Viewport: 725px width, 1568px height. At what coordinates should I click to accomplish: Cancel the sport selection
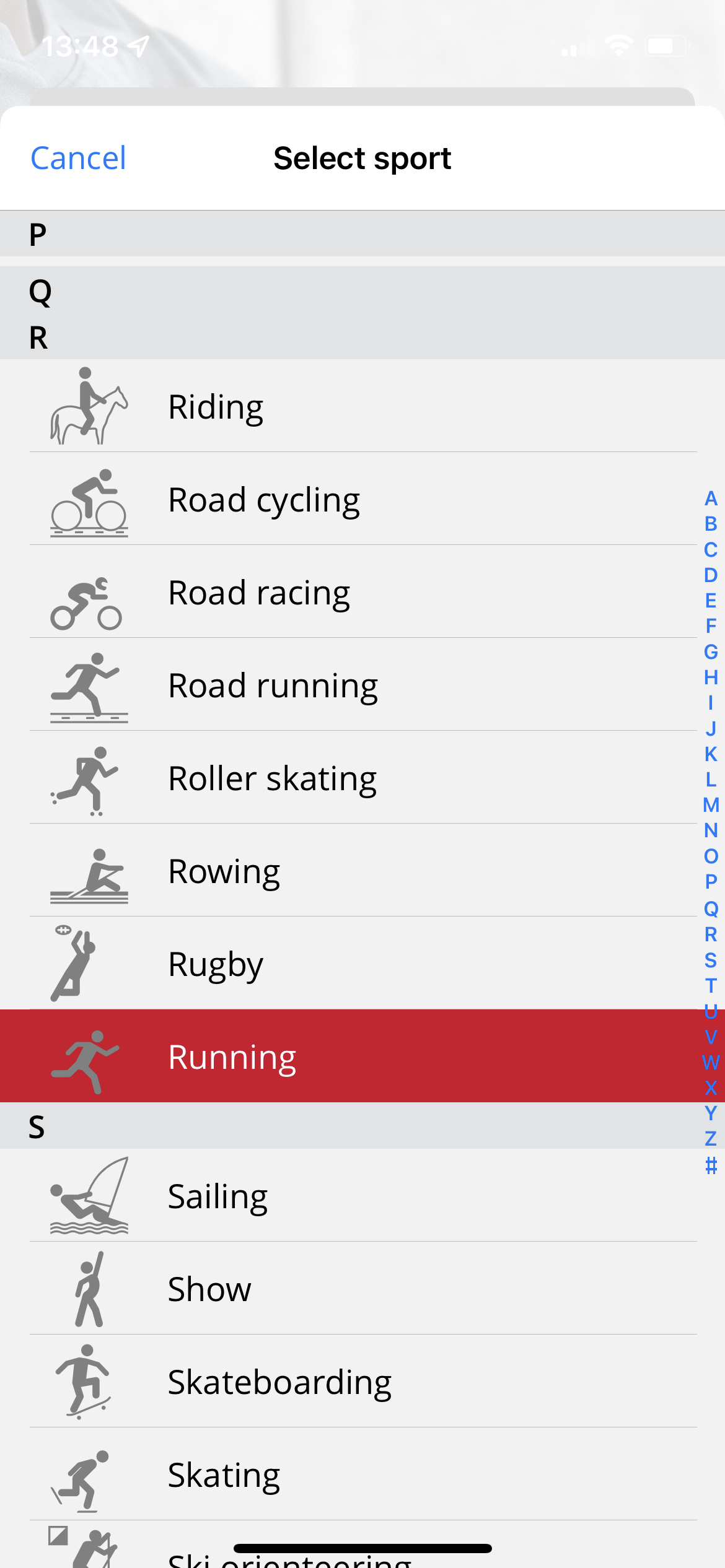pos(78,159)
